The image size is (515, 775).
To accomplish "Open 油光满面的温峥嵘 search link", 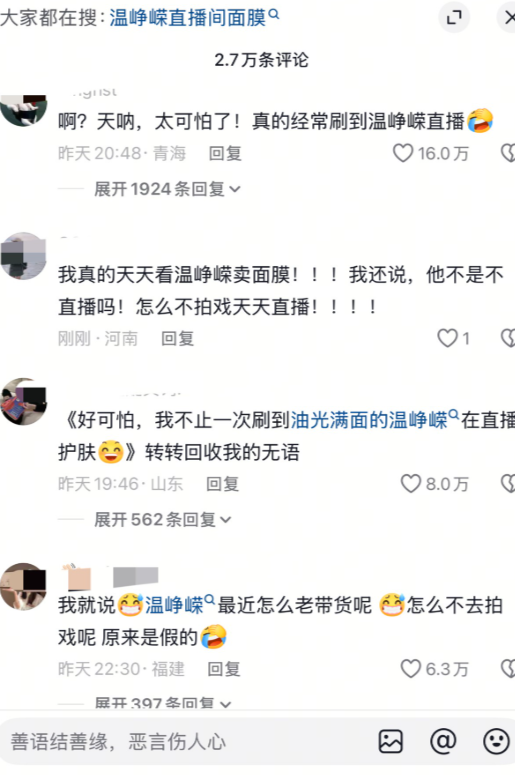I will tap(375, 420).
